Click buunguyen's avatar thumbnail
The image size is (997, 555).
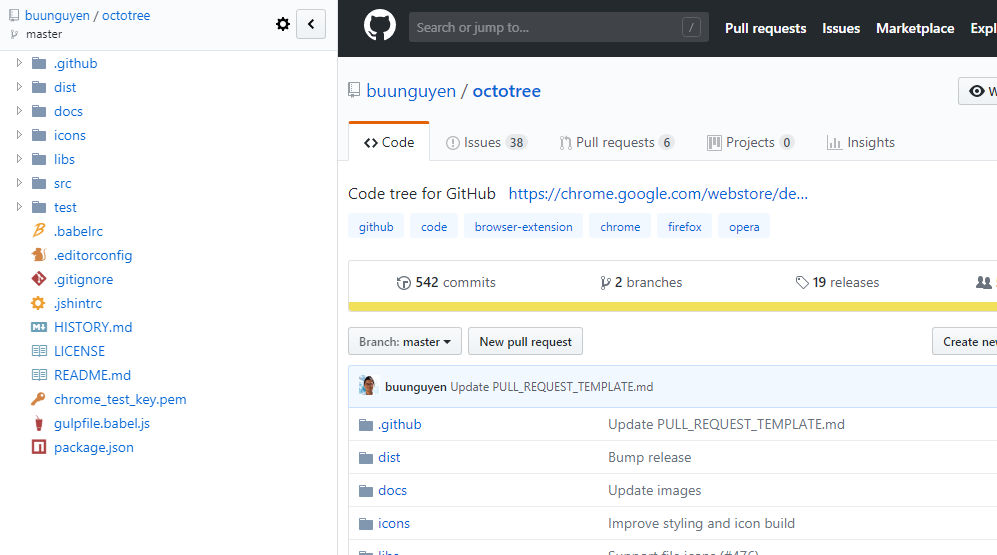(x=368, y=386)
